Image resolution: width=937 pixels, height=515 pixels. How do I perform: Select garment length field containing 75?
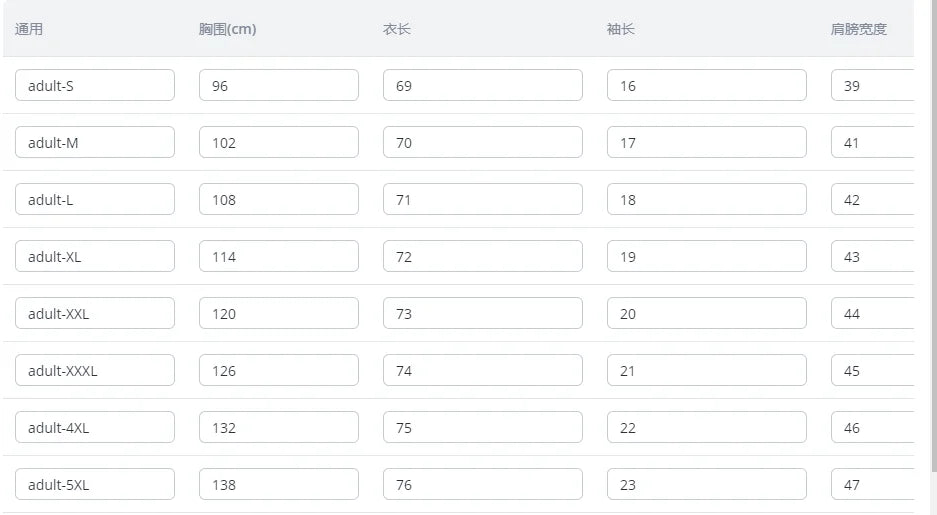click(482, 427)
